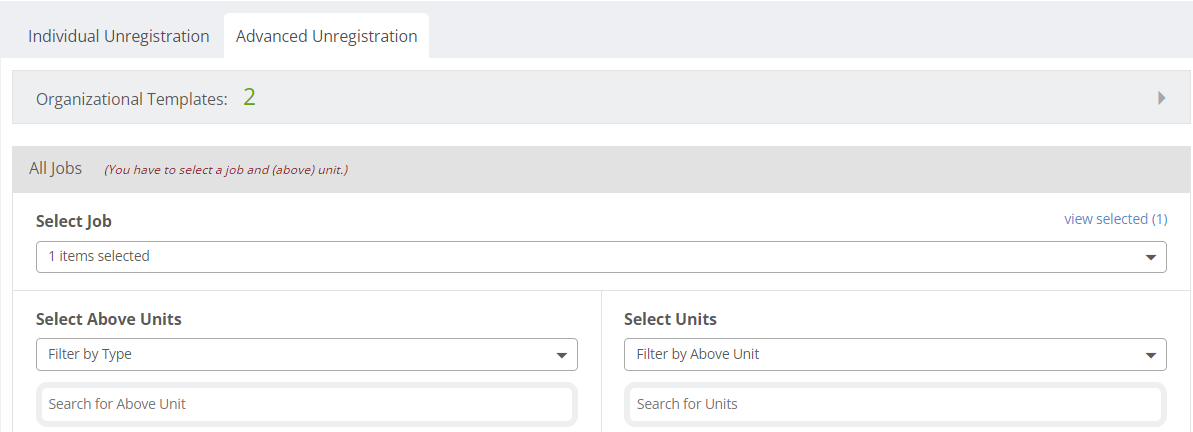Click the Select Units heading
This screenshot has height=432, width=1193.
coord(670,319)
